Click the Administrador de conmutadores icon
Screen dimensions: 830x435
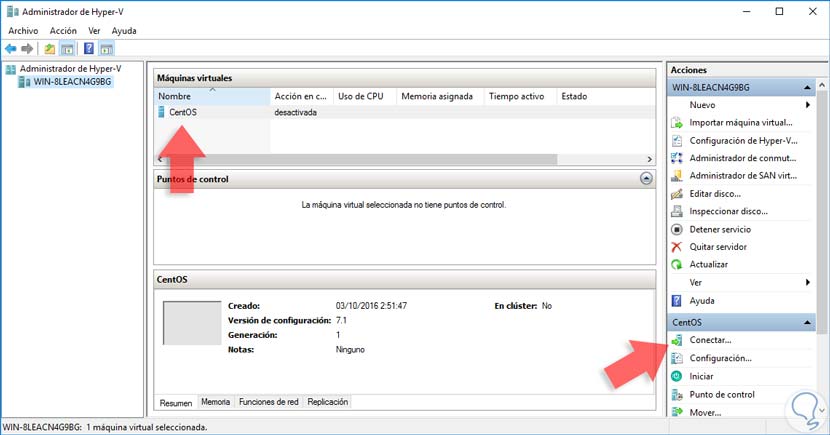(676, 158)
